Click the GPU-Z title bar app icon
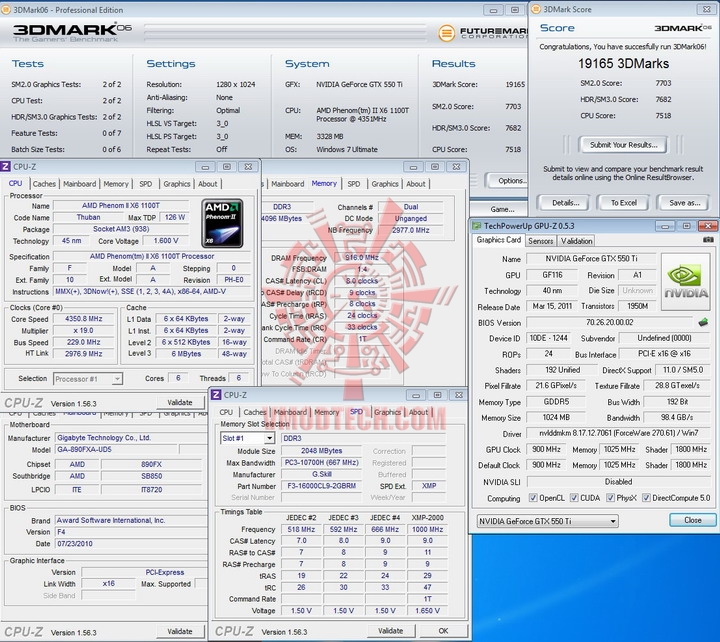Image resolution: width=720 pixels, height=642 pixels. 478,227
